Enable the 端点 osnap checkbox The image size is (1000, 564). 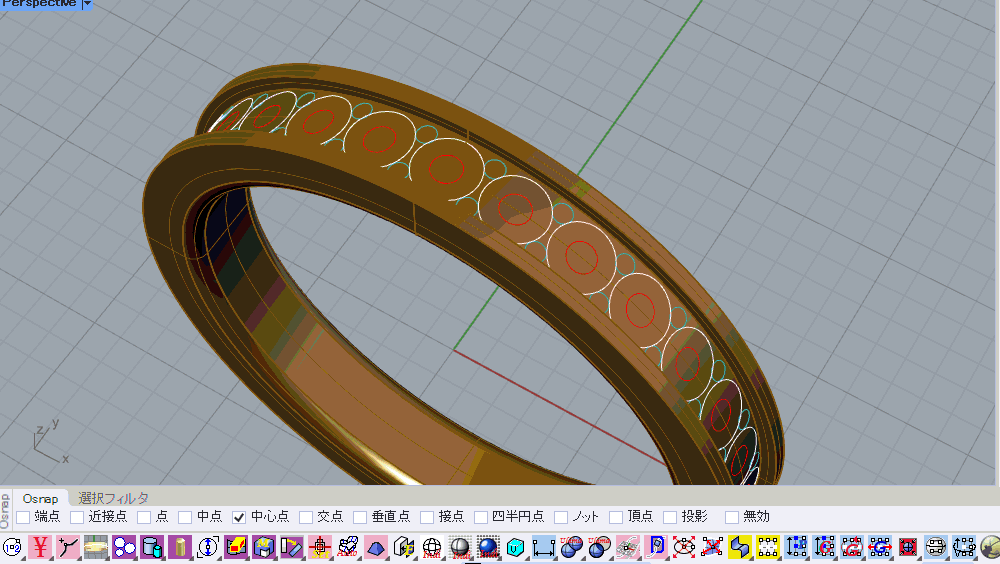click(x=23, y=517)
